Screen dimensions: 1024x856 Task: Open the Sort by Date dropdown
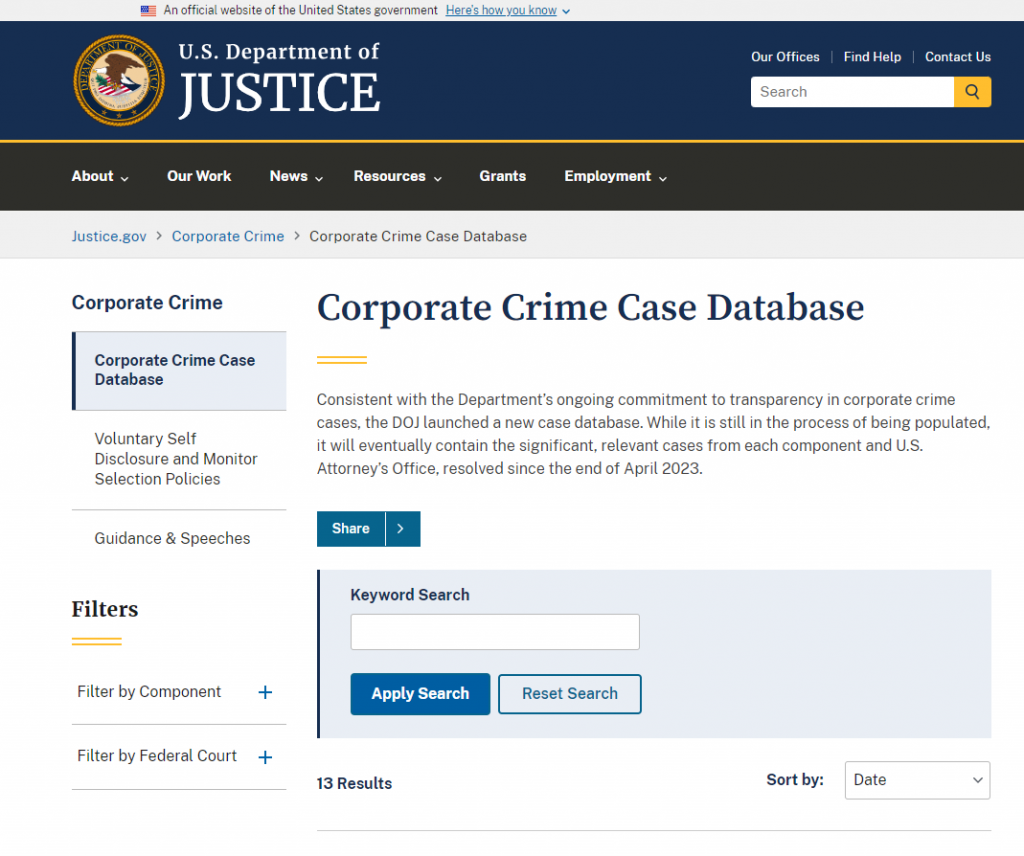click(918, 780)
